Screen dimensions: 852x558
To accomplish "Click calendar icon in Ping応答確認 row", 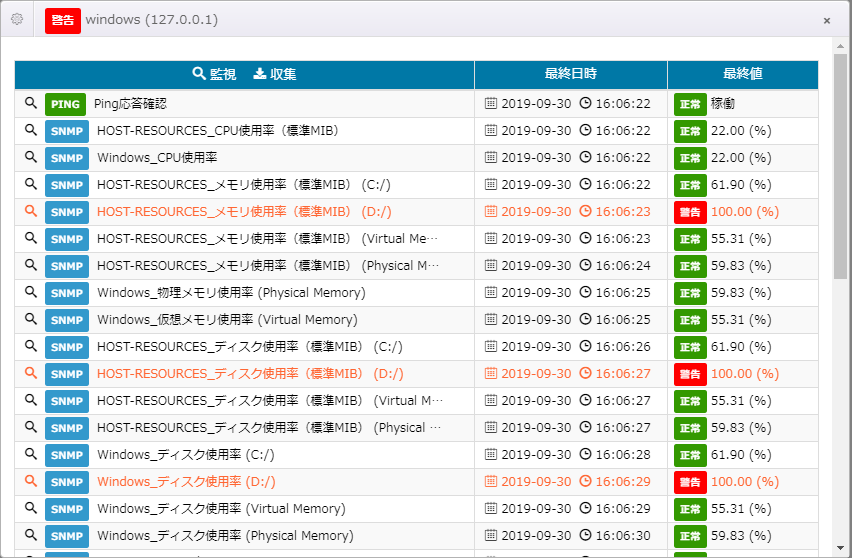I will point(491,103).
